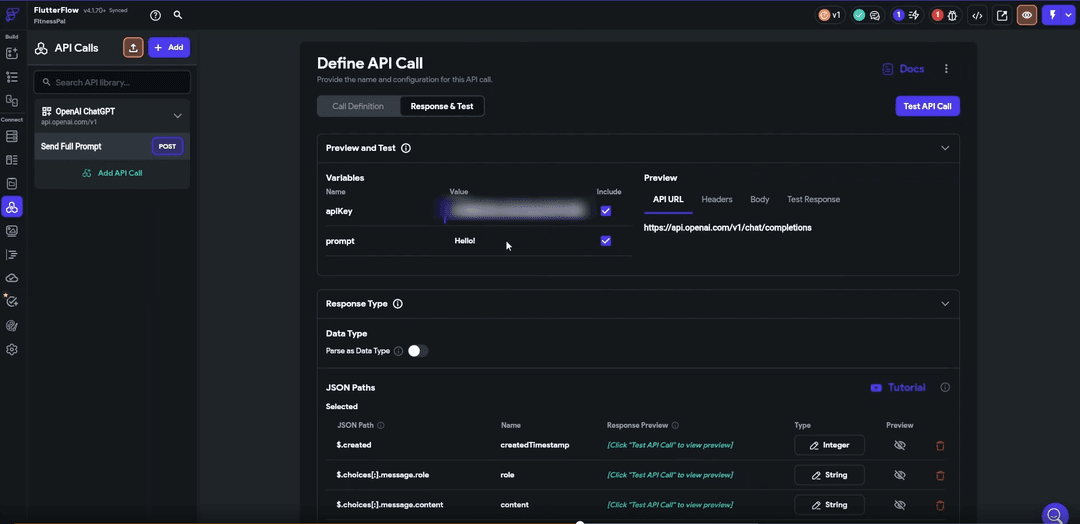Switch to the Body preview tab
Viewport: 1080px width, 524px height.
[760, 199]
